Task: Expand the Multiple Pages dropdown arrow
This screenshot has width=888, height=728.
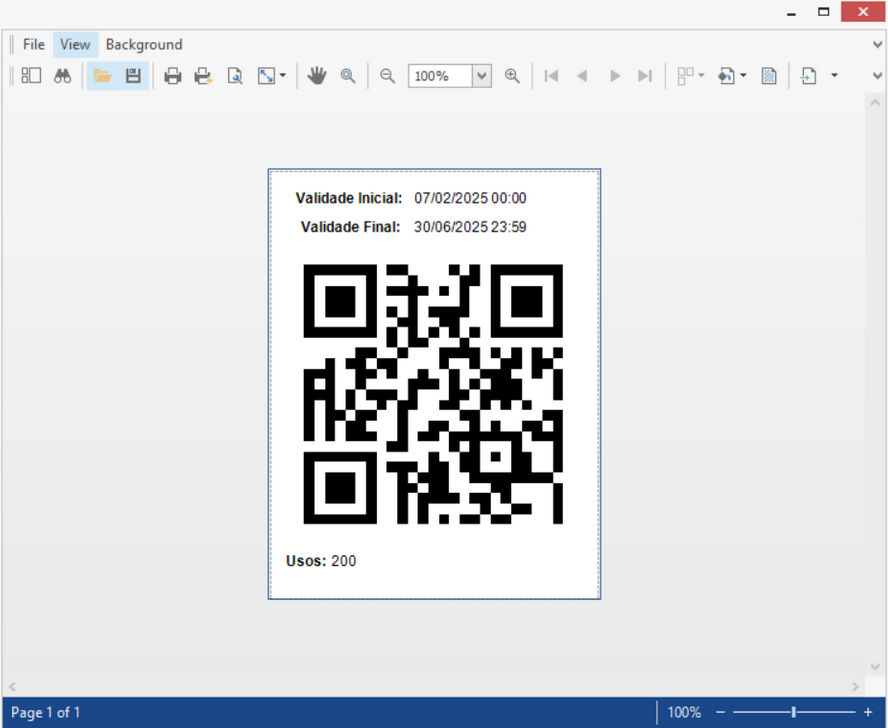Action: pyautogui.click(x=701, y=75)
